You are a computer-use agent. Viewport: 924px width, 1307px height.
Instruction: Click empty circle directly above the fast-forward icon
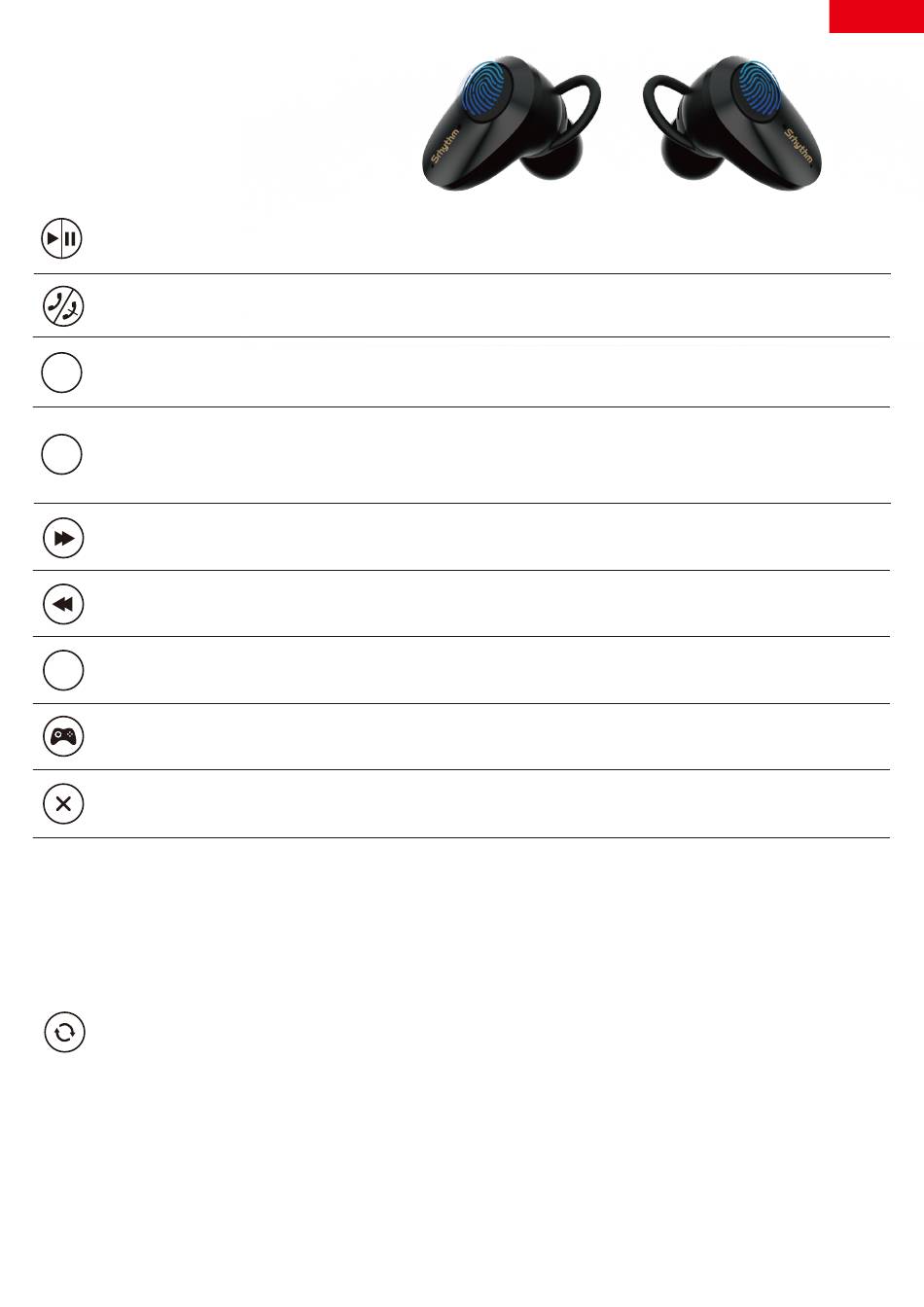[61, 454]
